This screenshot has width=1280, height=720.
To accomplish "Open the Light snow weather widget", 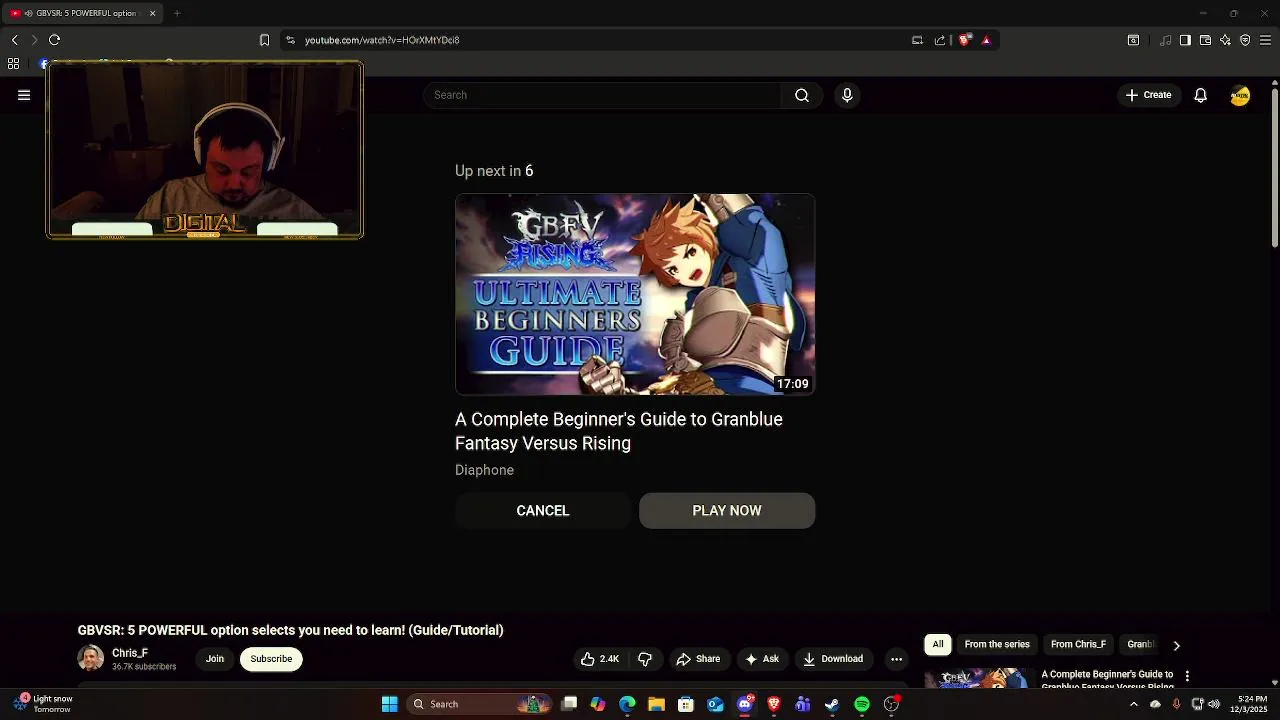I will pos(42,704).
